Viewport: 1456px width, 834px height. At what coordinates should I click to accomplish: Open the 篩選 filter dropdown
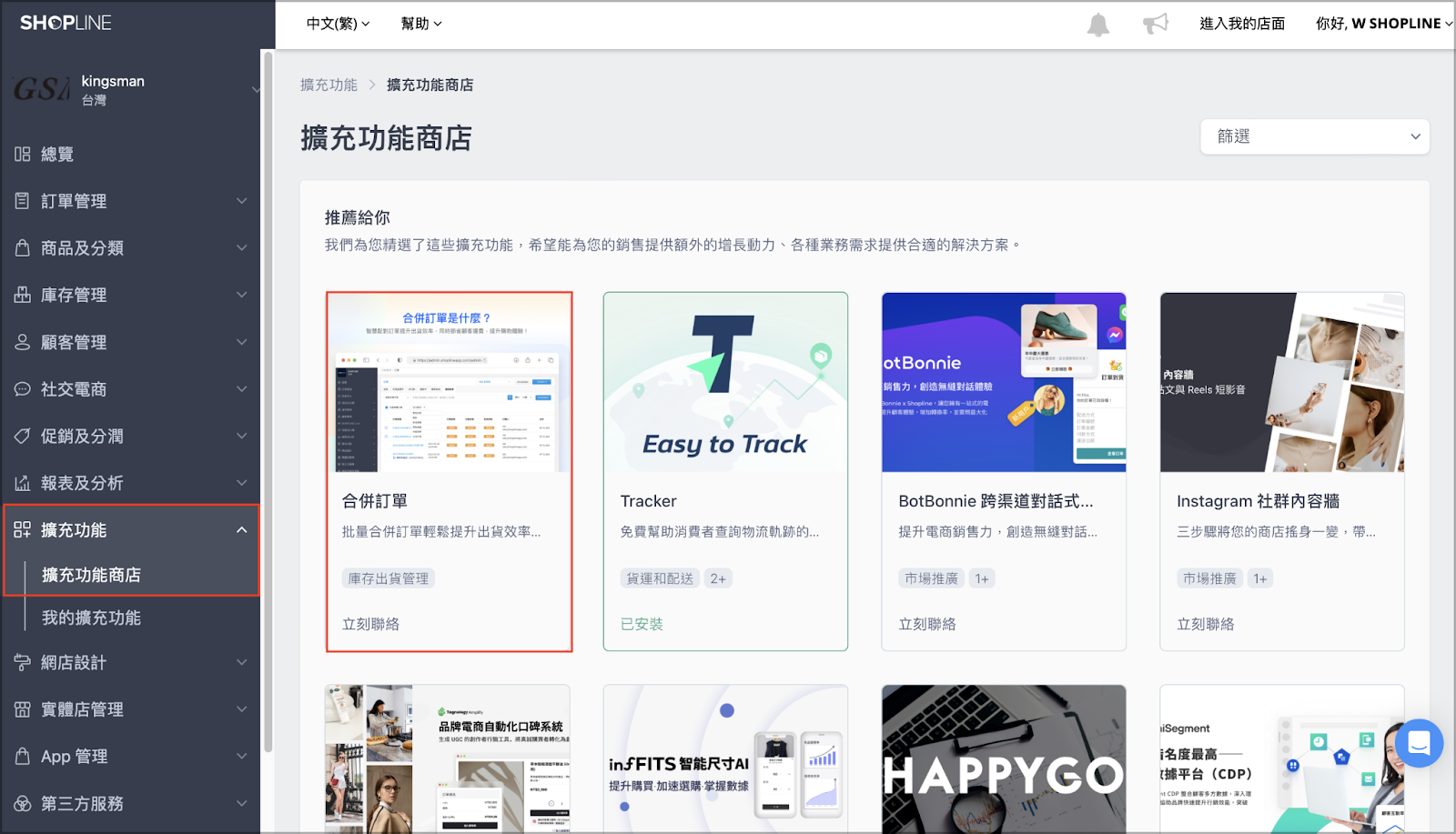pyautogui.click(x=1315, y=136)
